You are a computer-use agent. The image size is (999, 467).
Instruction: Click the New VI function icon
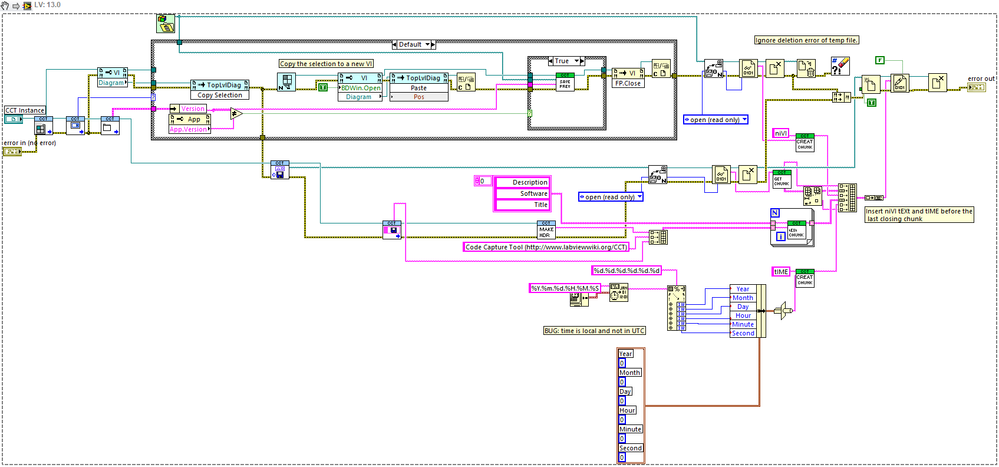tap(287, 82)
